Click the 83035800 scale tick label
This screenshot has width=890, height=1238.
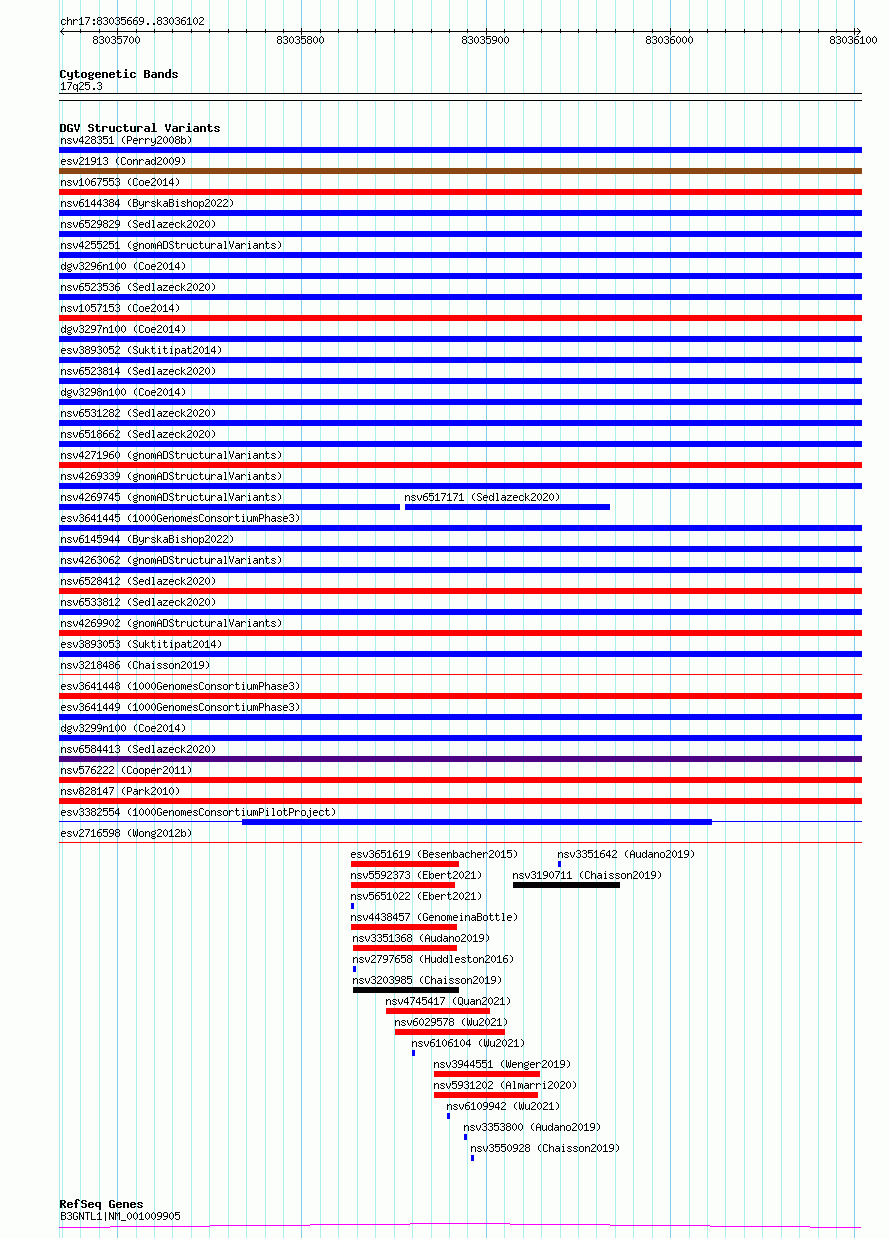pyautogui.click(x=300, y=40)
